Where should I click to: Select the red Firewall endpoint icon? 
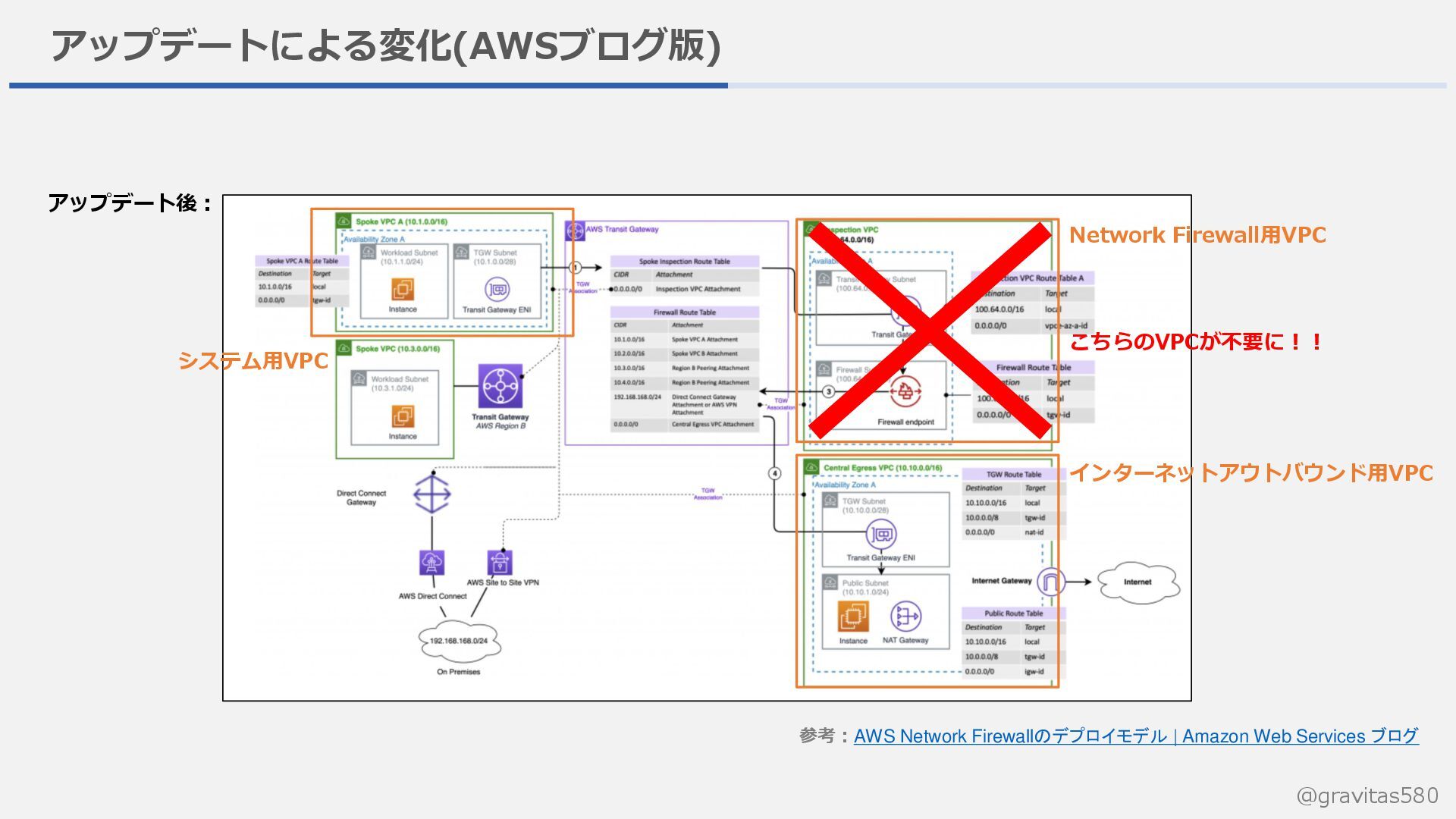click(x=905, y=392)
